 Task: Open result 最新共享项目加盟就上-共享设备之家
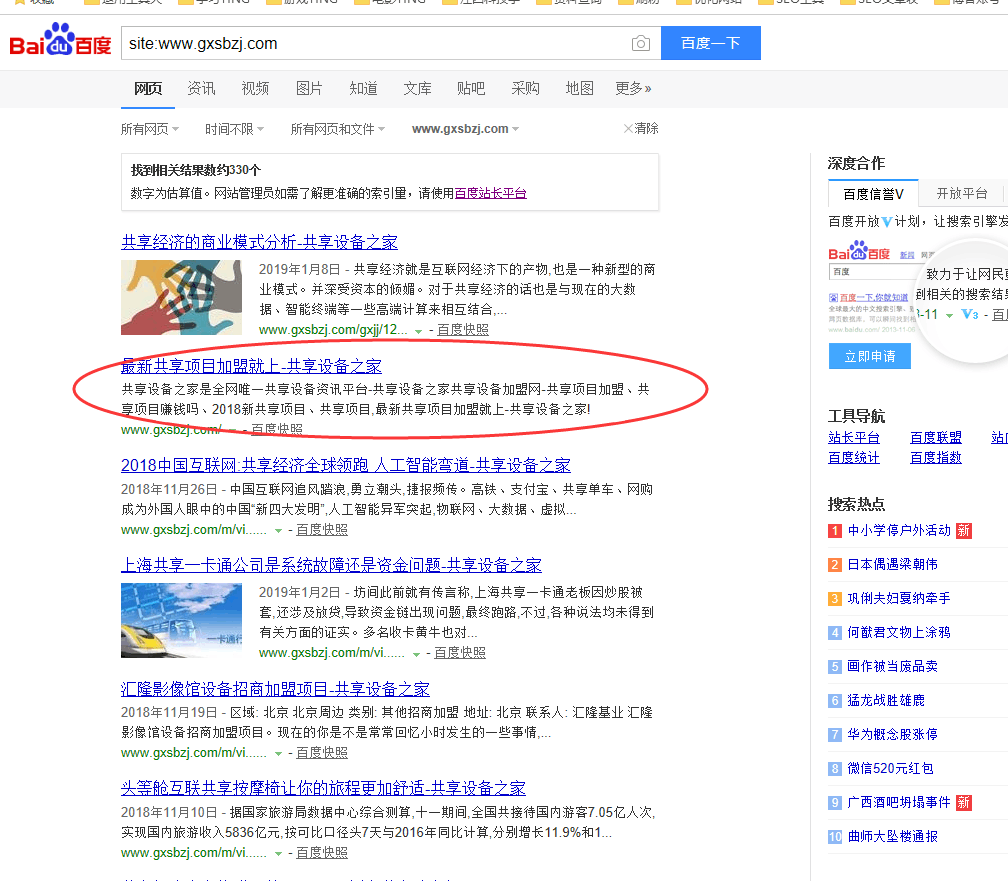251,367
